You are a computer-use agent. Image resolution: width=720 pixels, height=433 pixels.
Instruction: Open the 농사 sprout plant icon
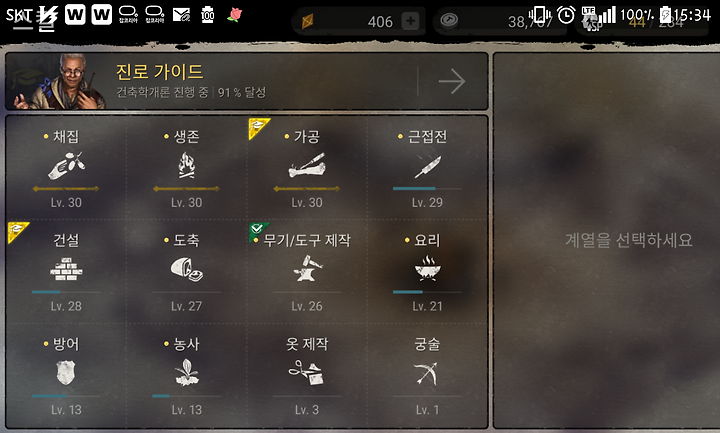click(186, 372)
